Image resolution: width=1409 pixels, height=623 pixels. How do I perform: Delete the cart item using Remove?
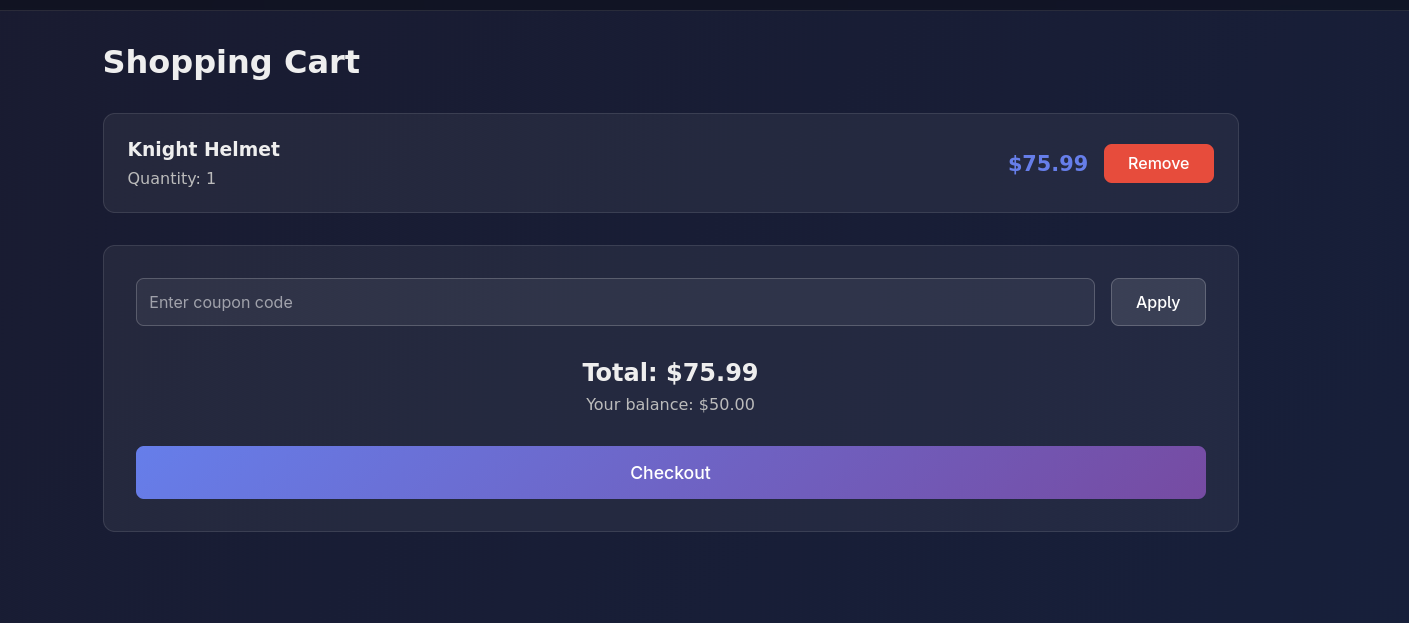[x=1158, y=163]
